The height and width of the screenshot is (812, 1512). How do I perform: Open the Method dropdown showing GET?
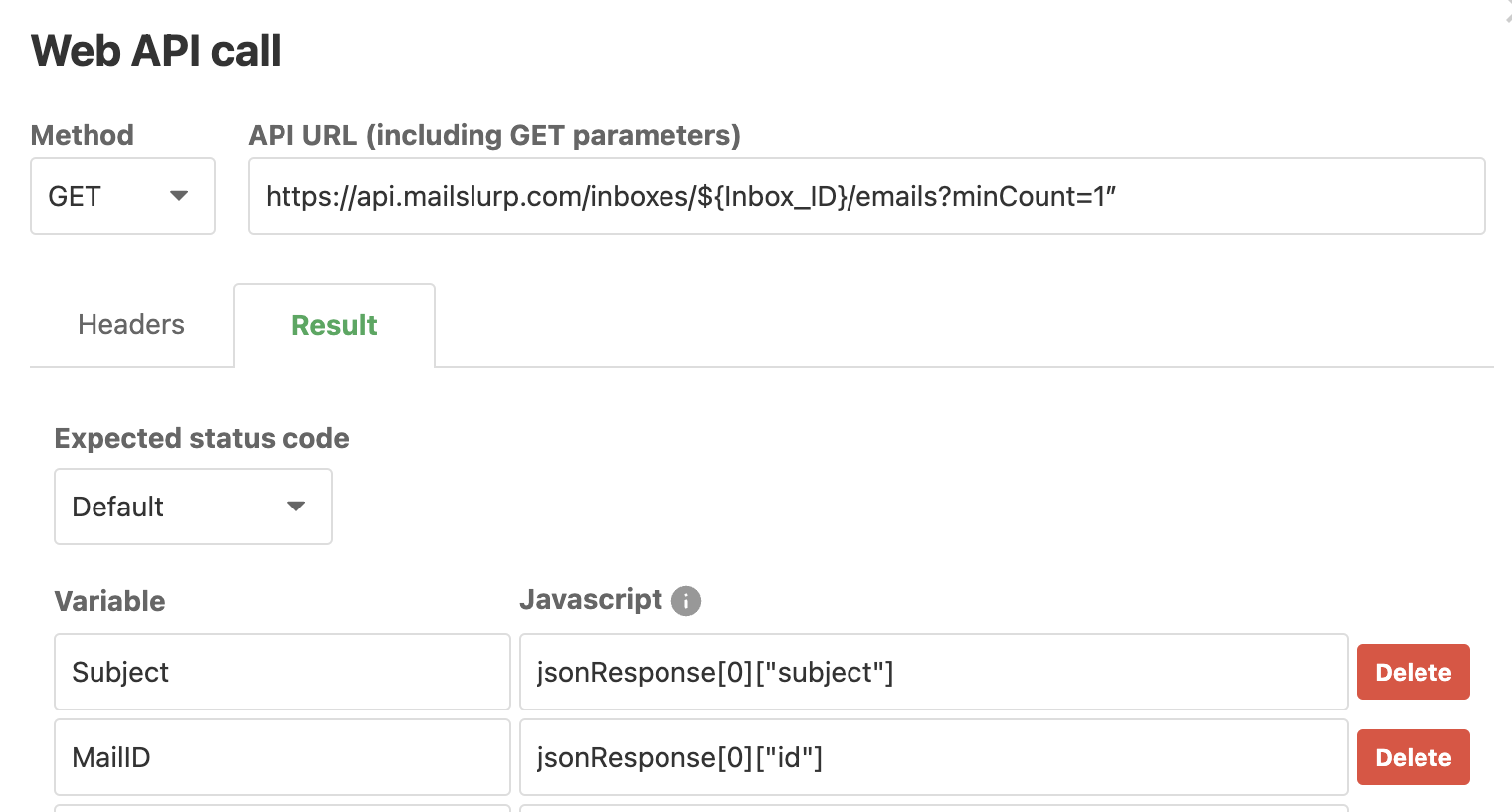coord(122,196)
